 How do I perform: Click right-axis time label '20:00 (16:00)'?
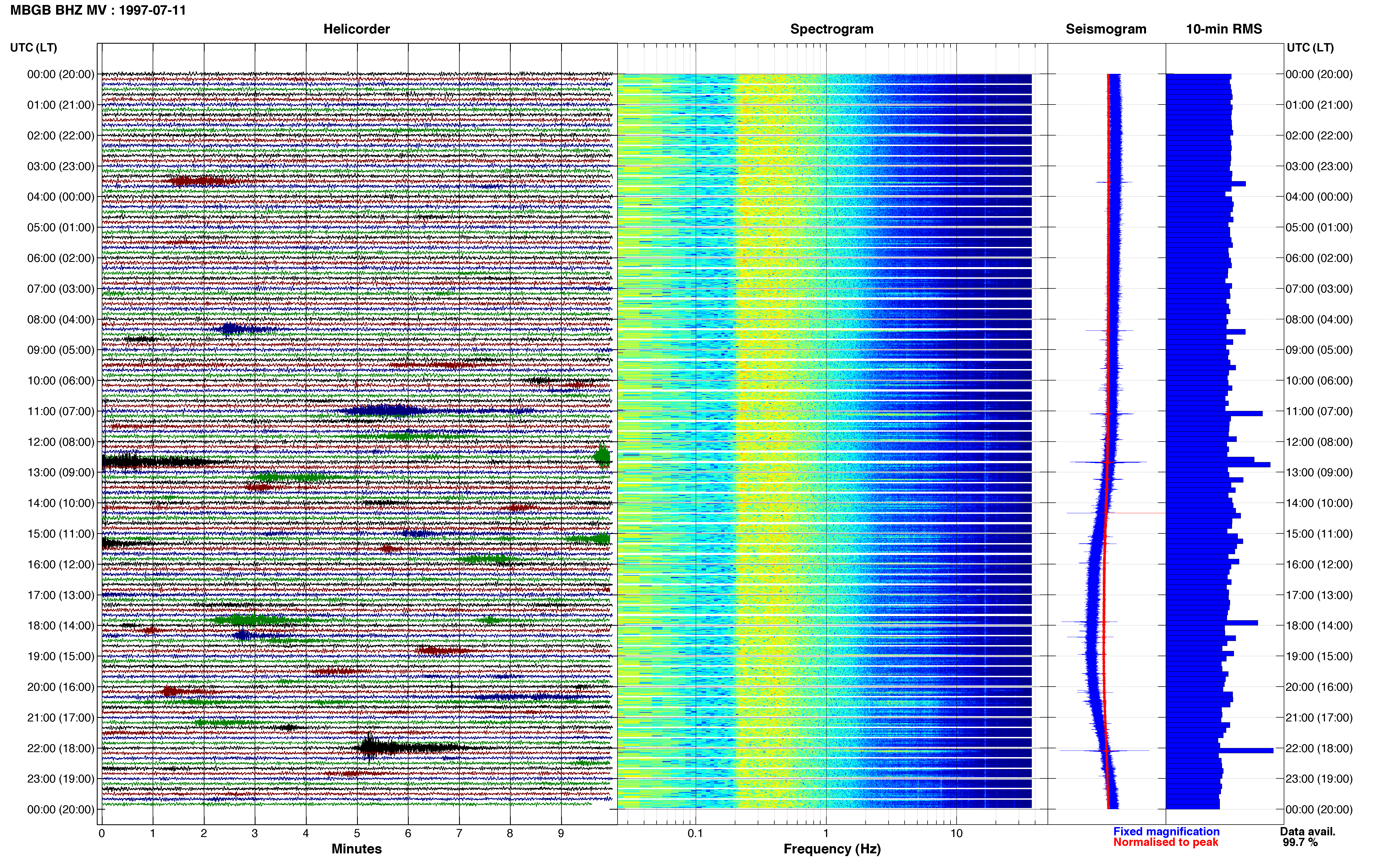point(1319,687)
